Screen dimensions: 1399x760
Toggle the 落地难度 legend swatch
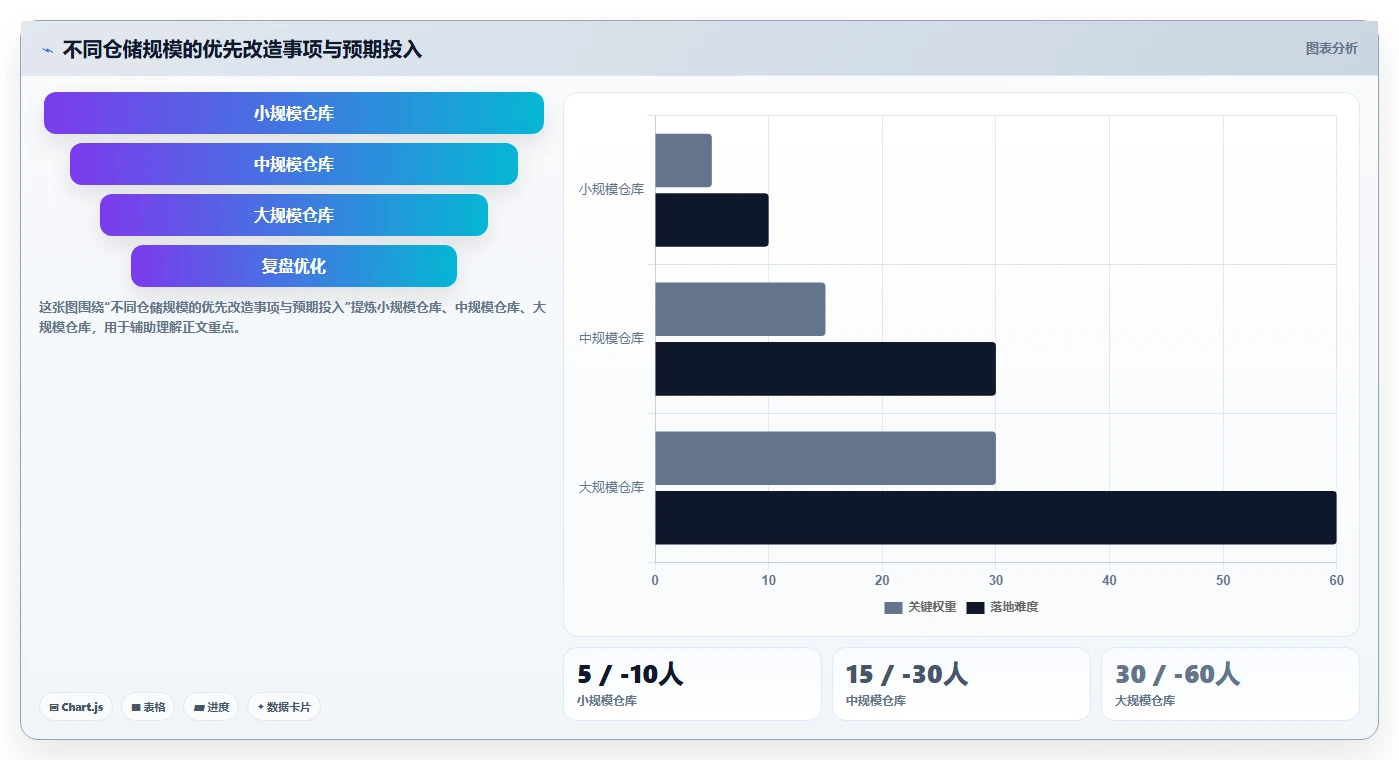point(976,607)
